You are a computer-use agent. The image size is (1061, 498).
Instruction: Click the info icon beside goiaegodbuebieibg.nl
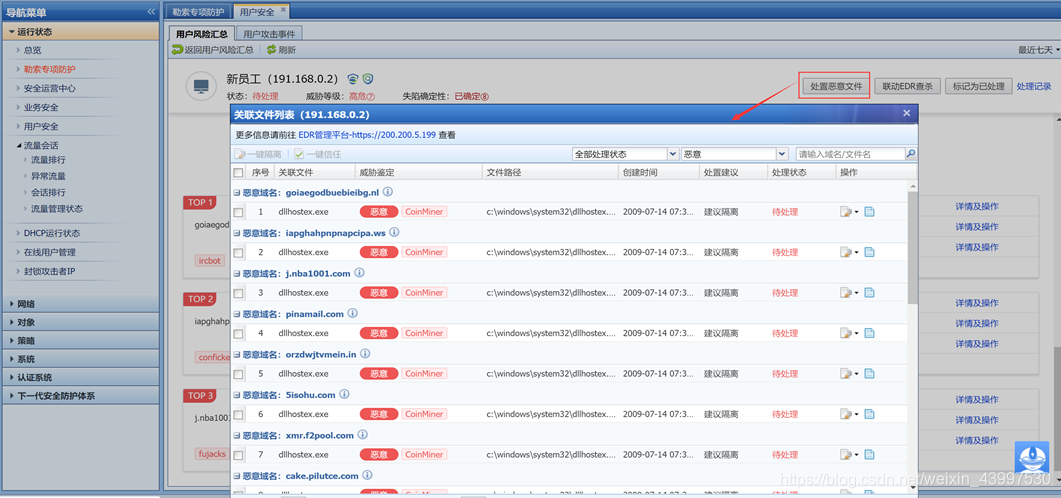(388, 192)
